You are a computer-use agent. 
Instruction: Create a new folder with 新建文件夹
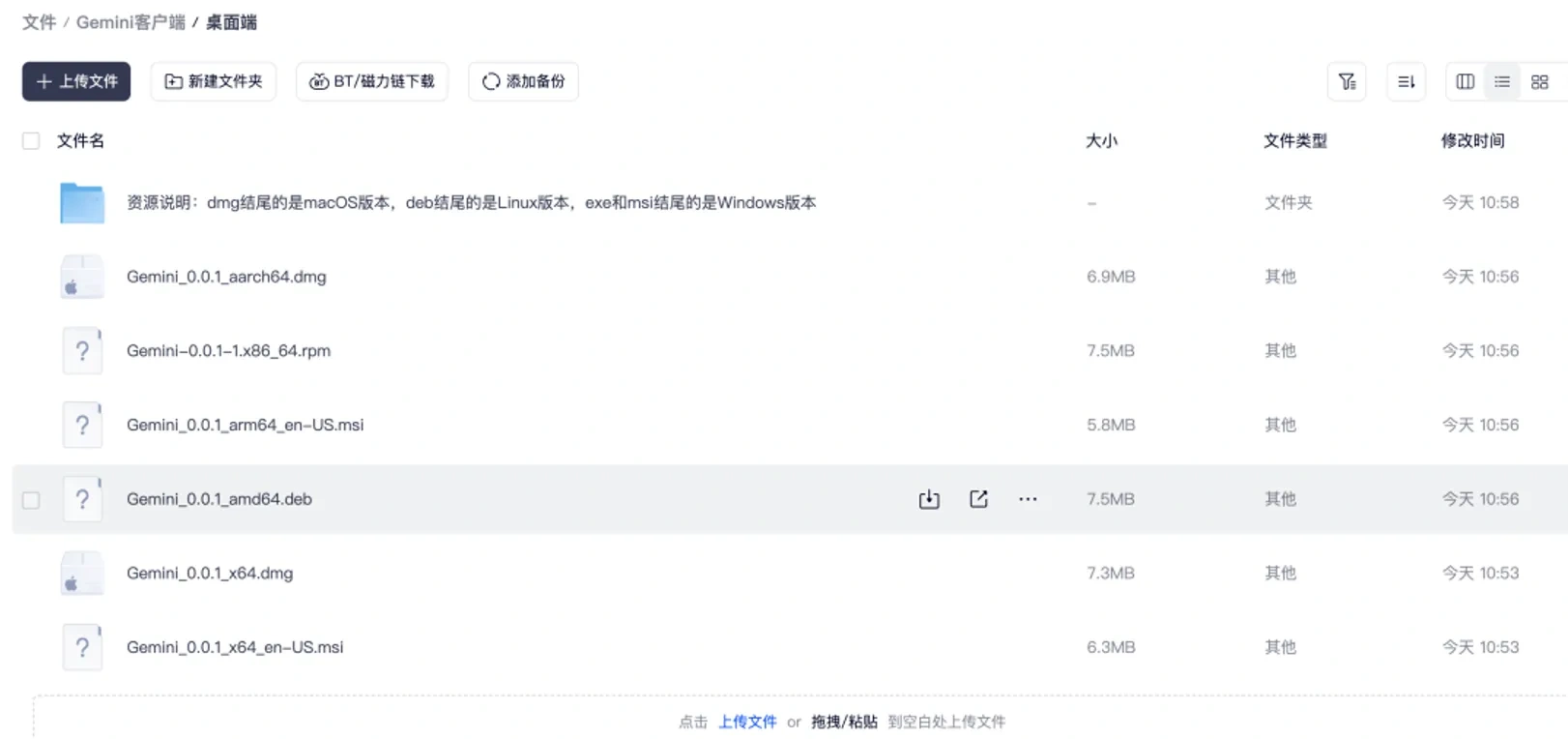(214, 82)
